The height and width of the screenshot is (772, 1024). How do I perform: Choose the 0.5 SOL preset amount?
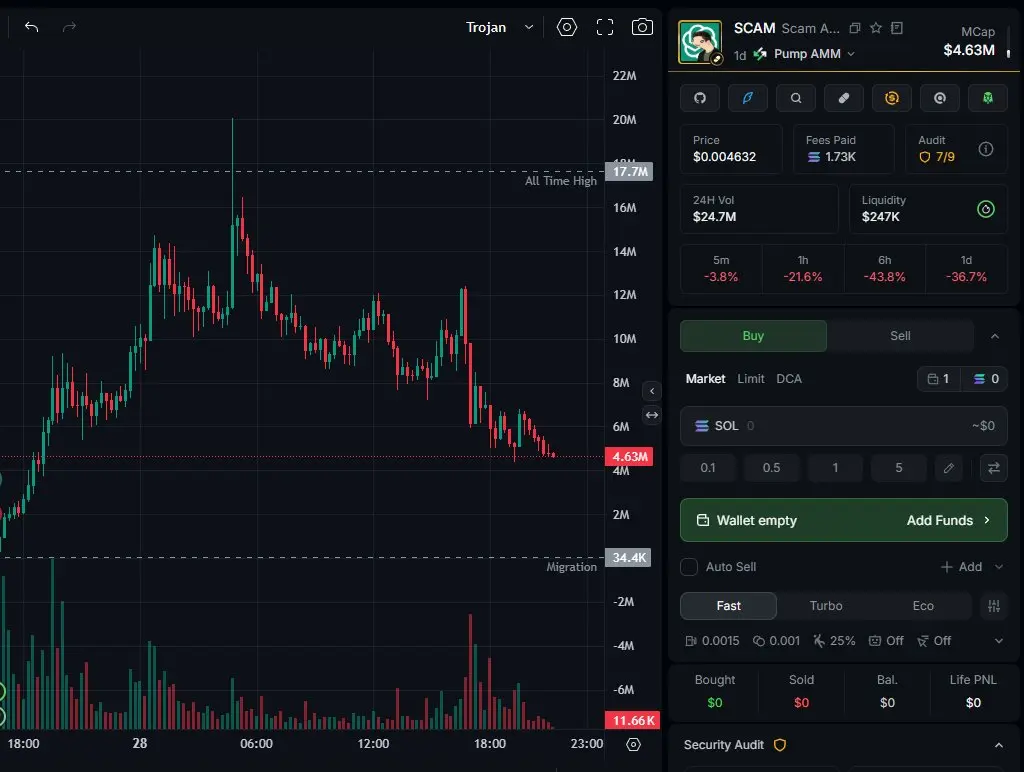click(x=771, y=468)
